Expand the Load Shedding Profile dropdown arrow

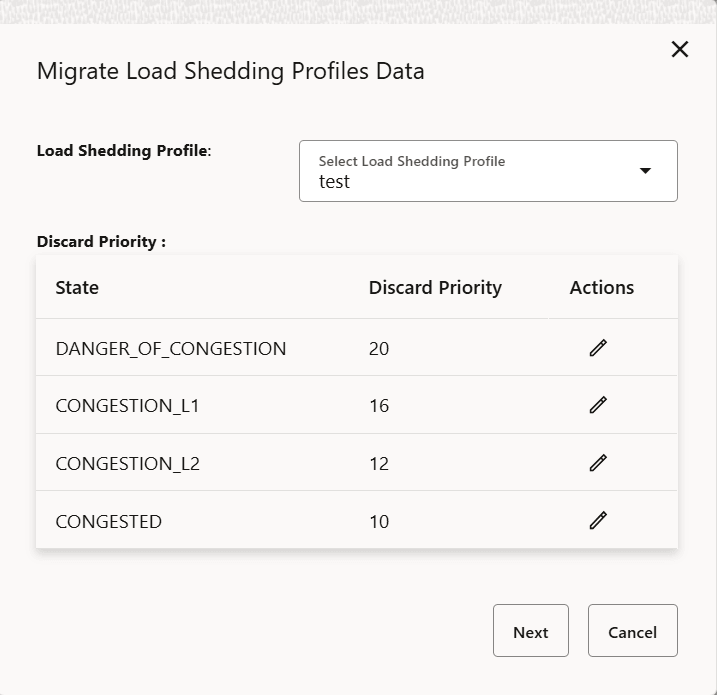pos(645,171)
